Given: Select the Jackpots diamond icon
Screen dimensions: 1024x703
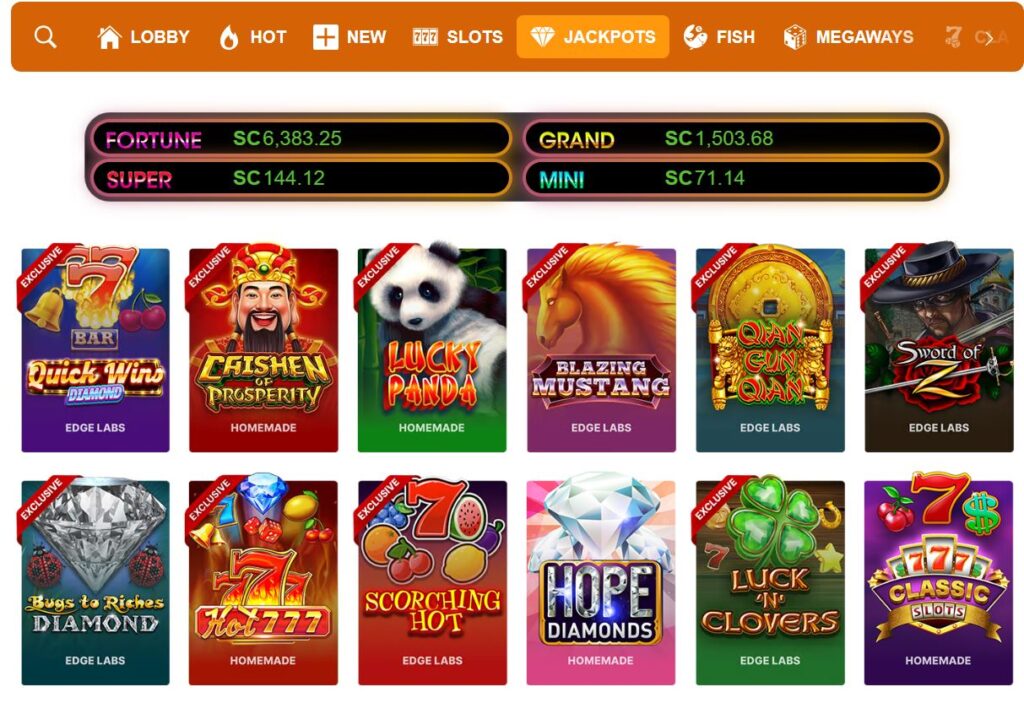Looking at the screenshot, I should coord(542,37).
